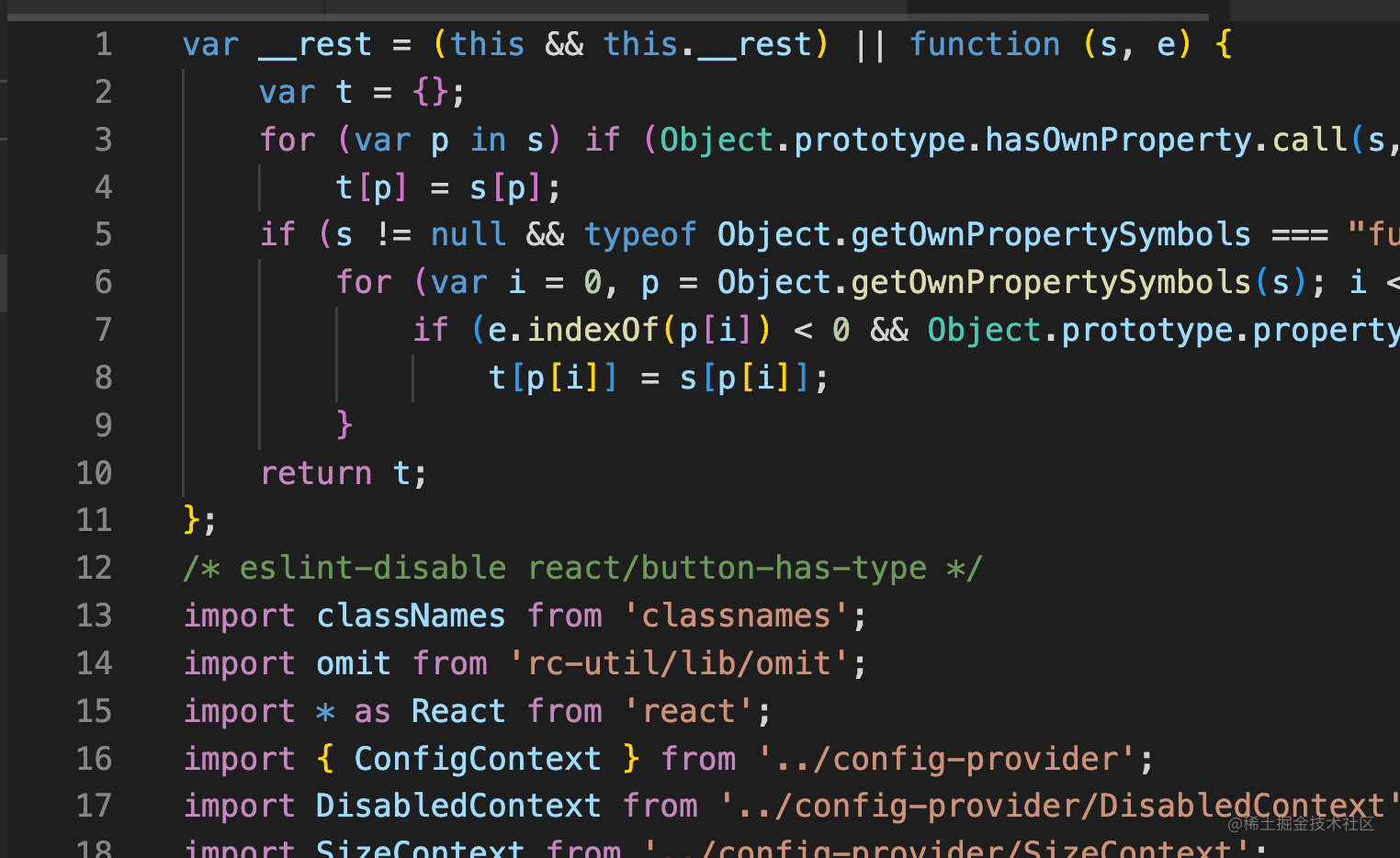Viewport: 1400px width, 858px height.
Task: Place cursor on the function keyword
Action: (x=984, y=44)
